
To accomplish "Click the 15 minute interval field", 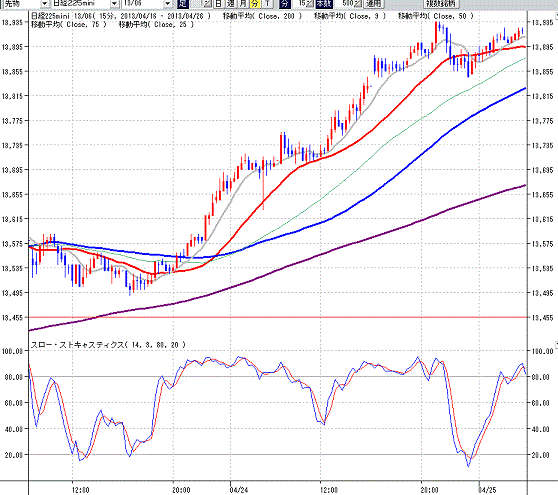I will [299, 4].
